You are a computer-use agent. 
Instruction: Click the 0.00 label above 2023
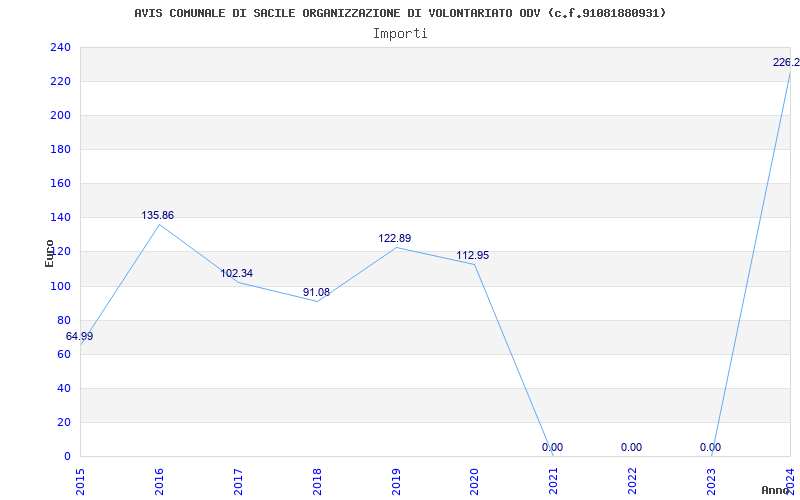(x=711, y=447)
